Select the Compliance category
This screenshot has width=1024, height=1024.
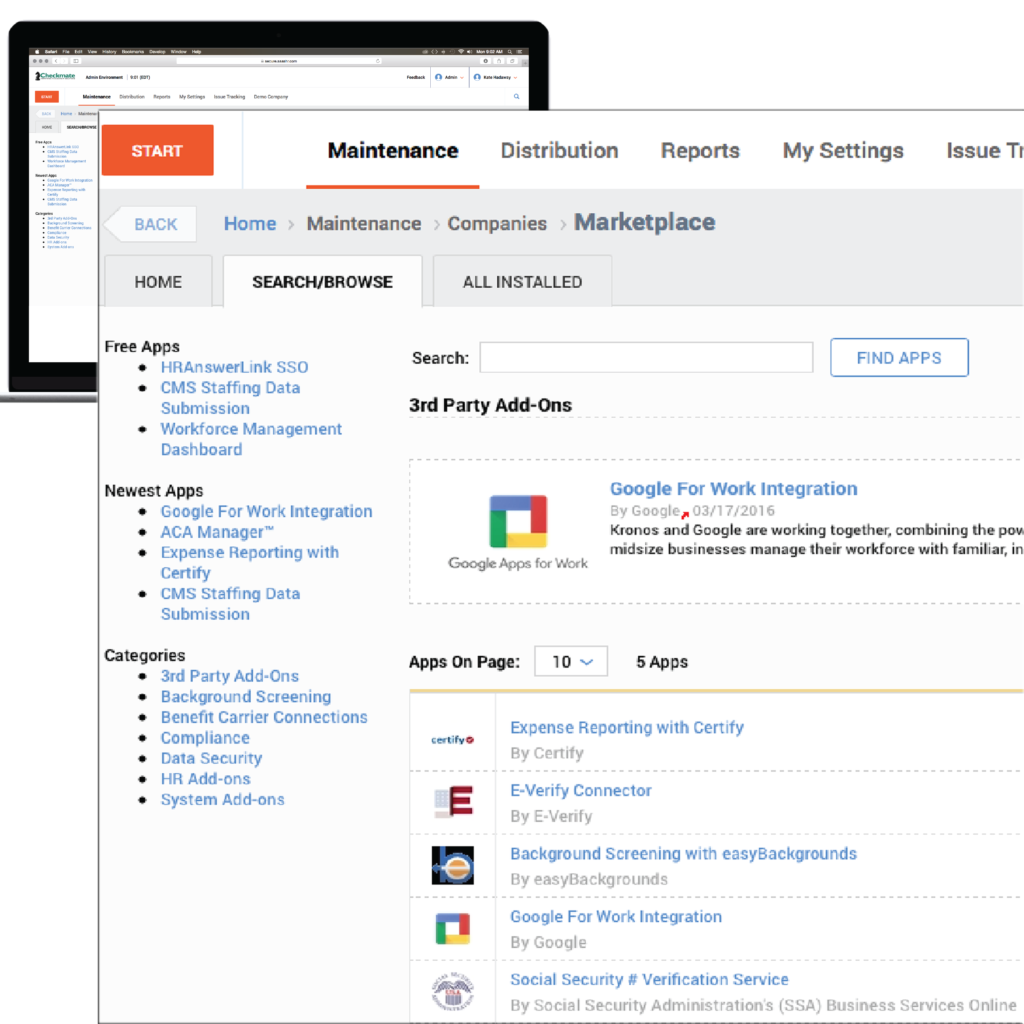(205, 737)
